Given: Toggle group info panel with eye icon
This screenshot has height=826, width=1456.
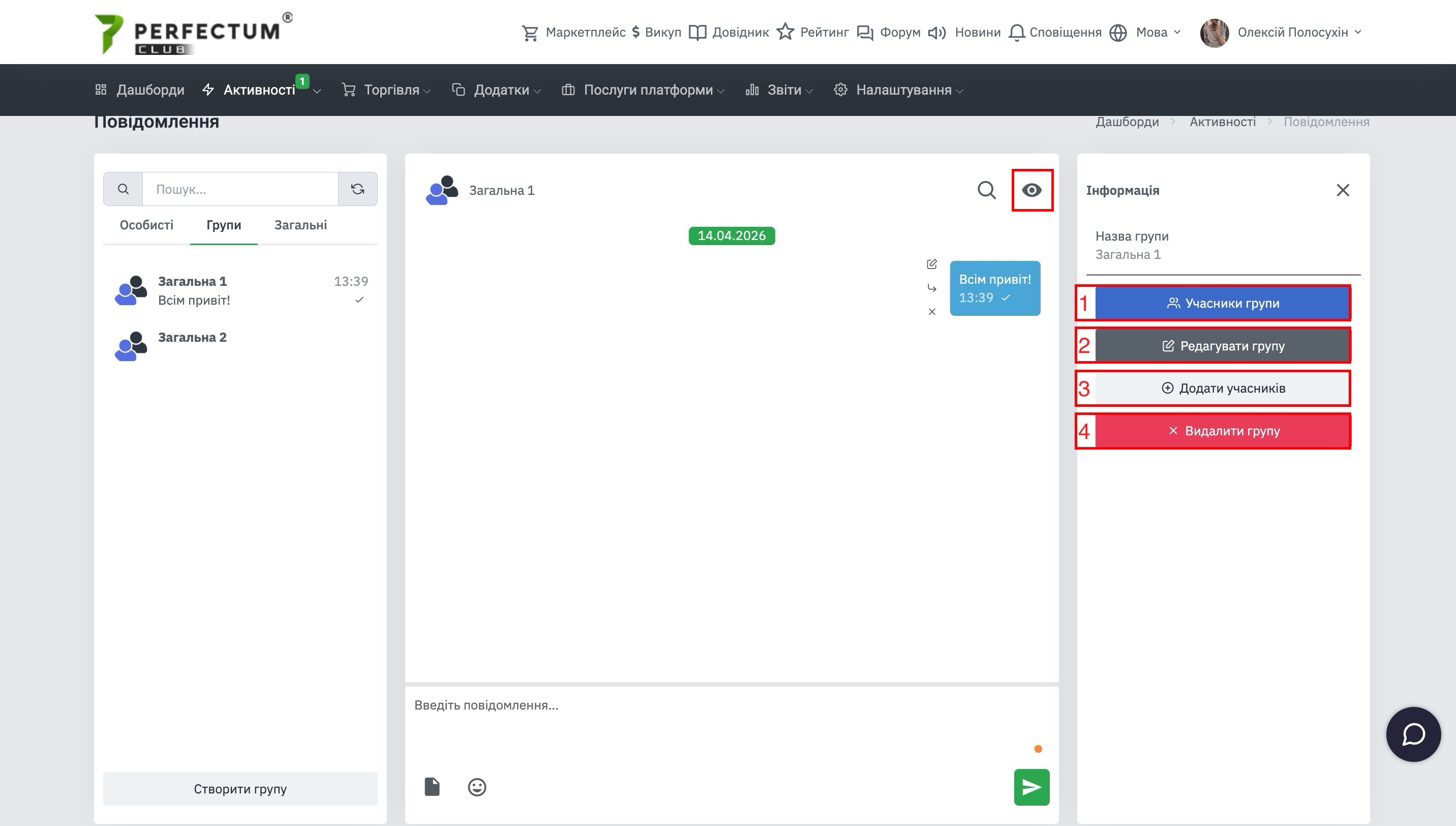Looking at the screenshot, I should (1032, 190).
